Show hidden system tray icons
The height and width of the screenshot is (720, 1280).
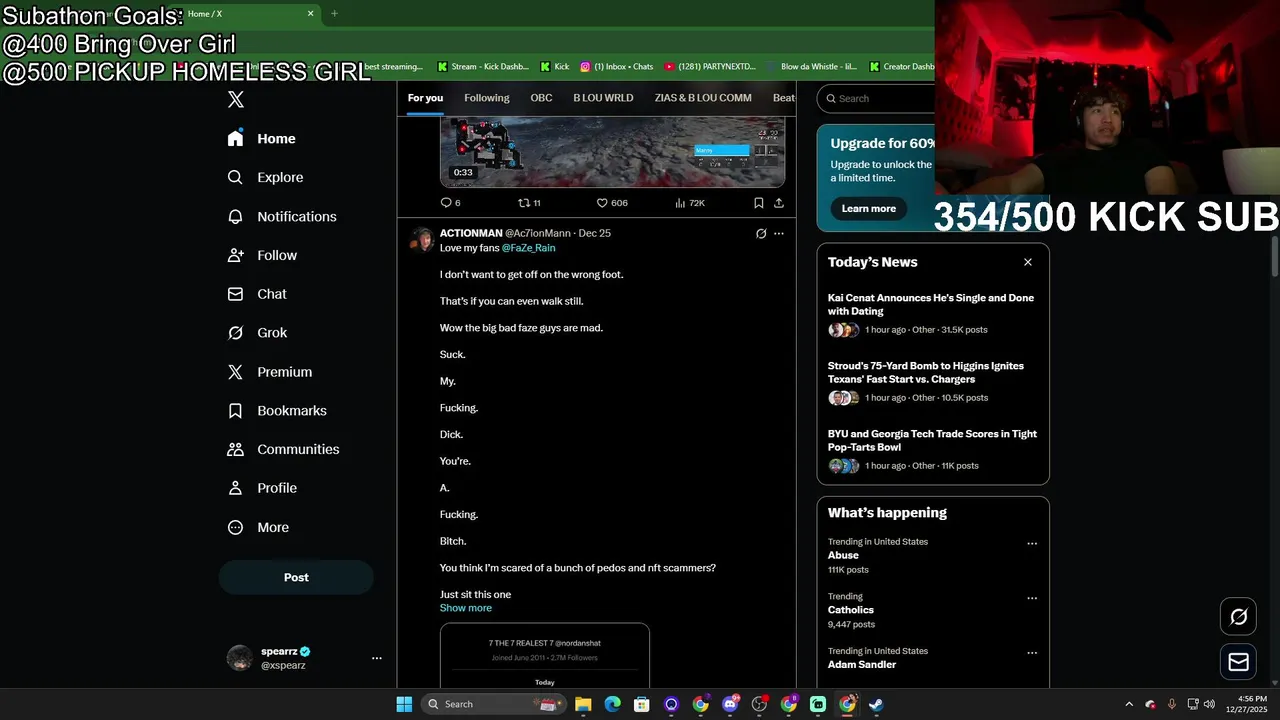(x=1129, y=704)
